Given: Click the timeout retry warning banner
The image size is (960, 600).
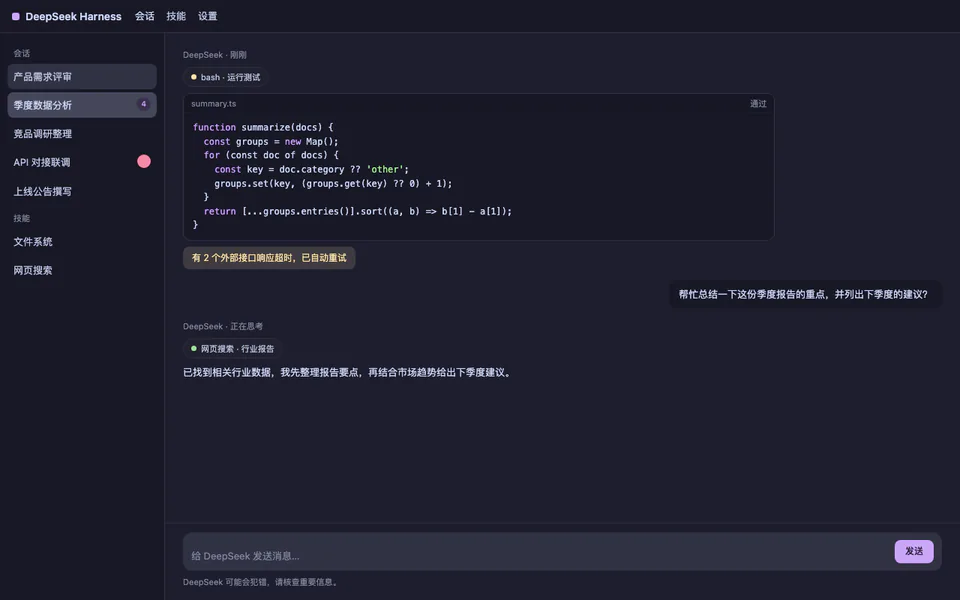Looking at the screenshot, I should (269, 258).
